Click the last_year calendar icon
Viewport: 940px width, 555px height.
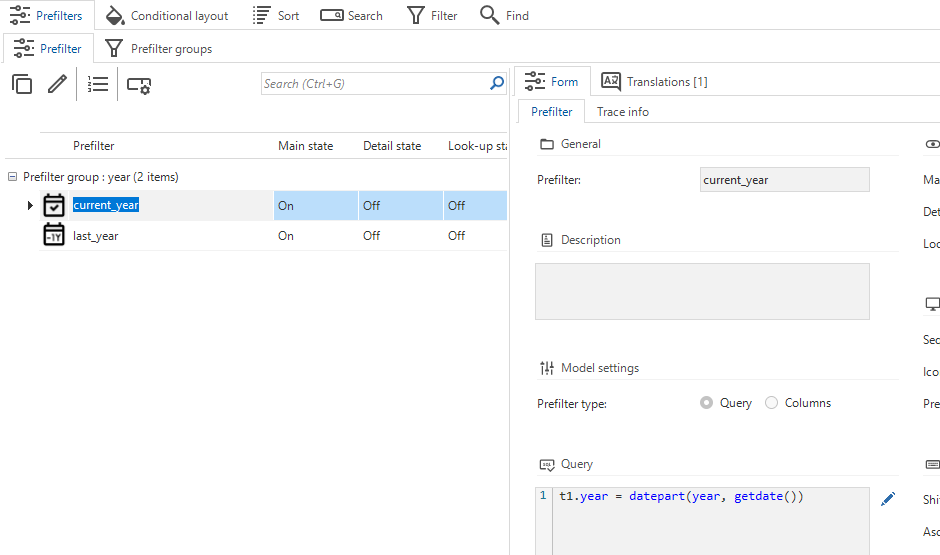tap(54, 235)
